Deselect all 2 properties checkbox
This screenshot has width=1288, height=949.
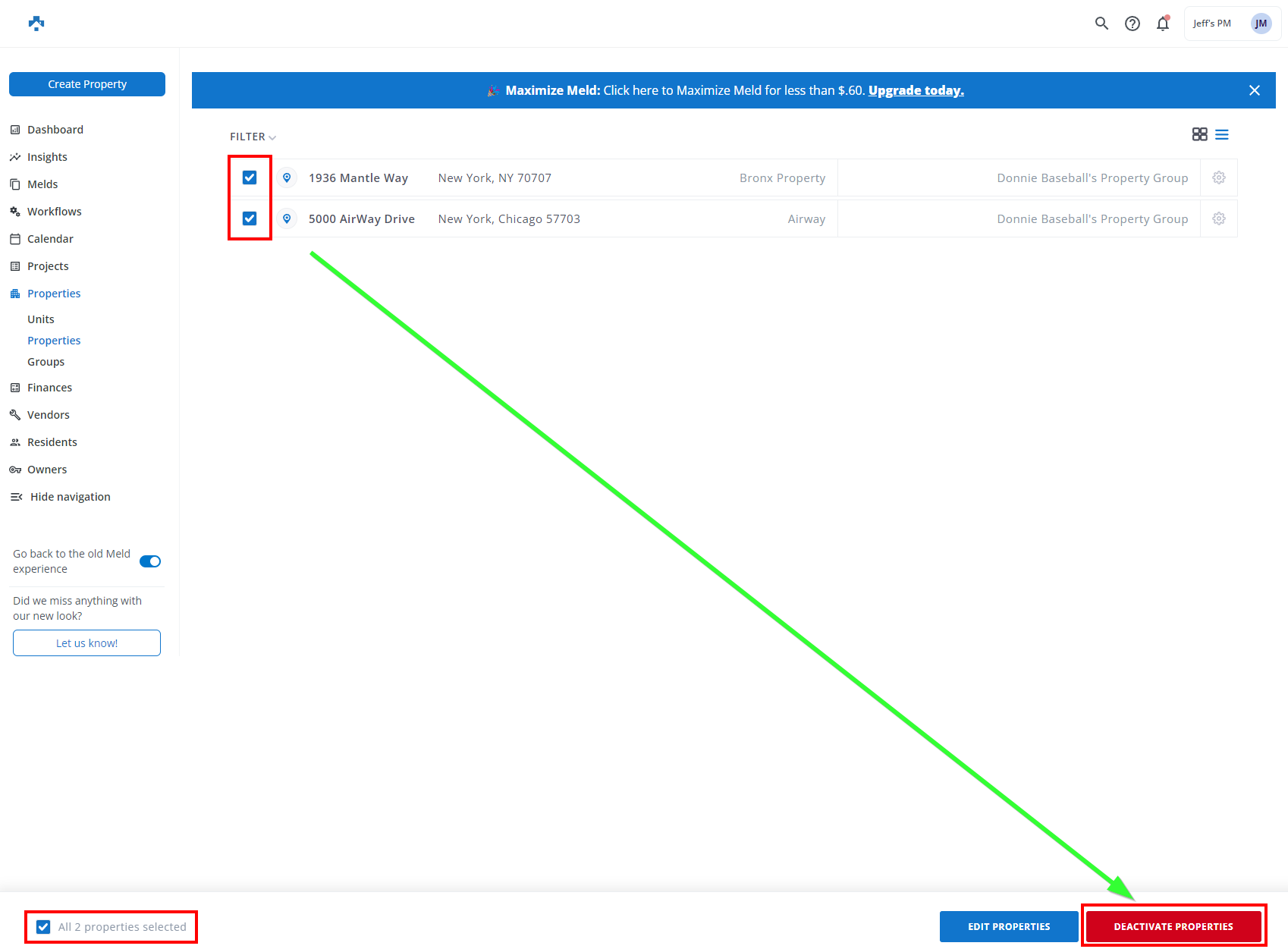pyautogui.click(x=44, y=927)
